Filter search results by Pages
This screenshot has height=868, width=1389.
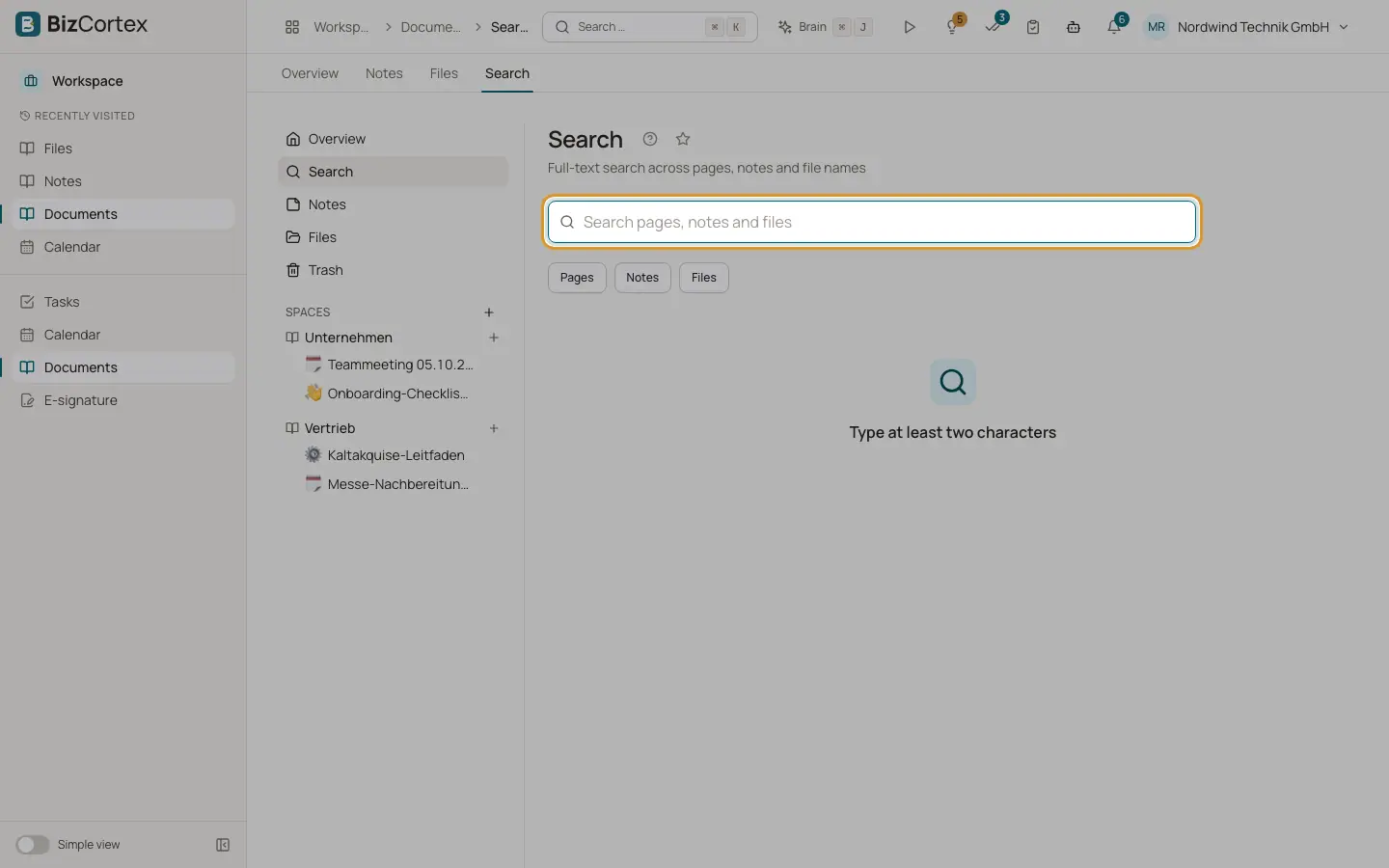point(577,278)
